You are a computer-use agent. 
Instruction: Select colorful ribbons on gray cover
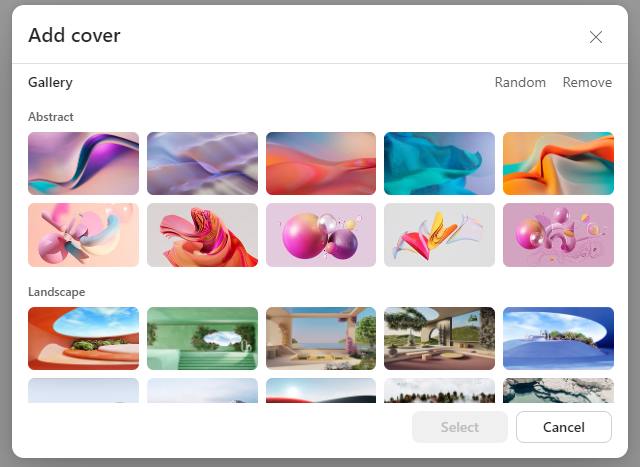(439, 235)
